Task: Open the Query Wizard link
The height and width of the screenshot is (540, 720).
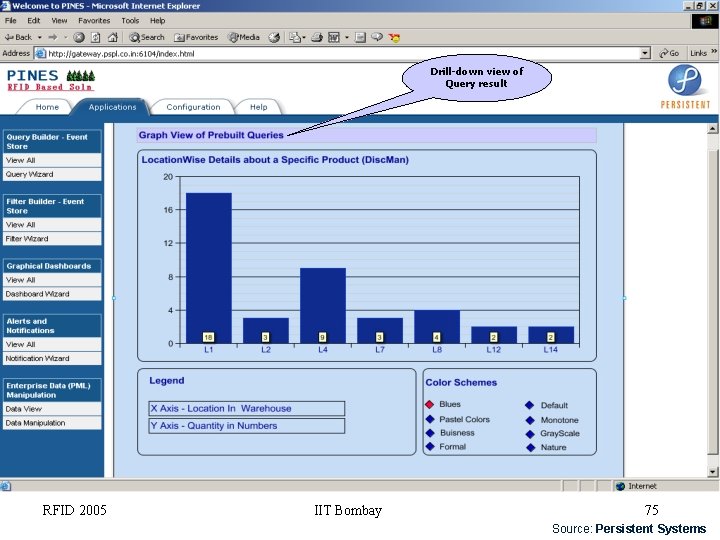Action: (x=52, y=174)
